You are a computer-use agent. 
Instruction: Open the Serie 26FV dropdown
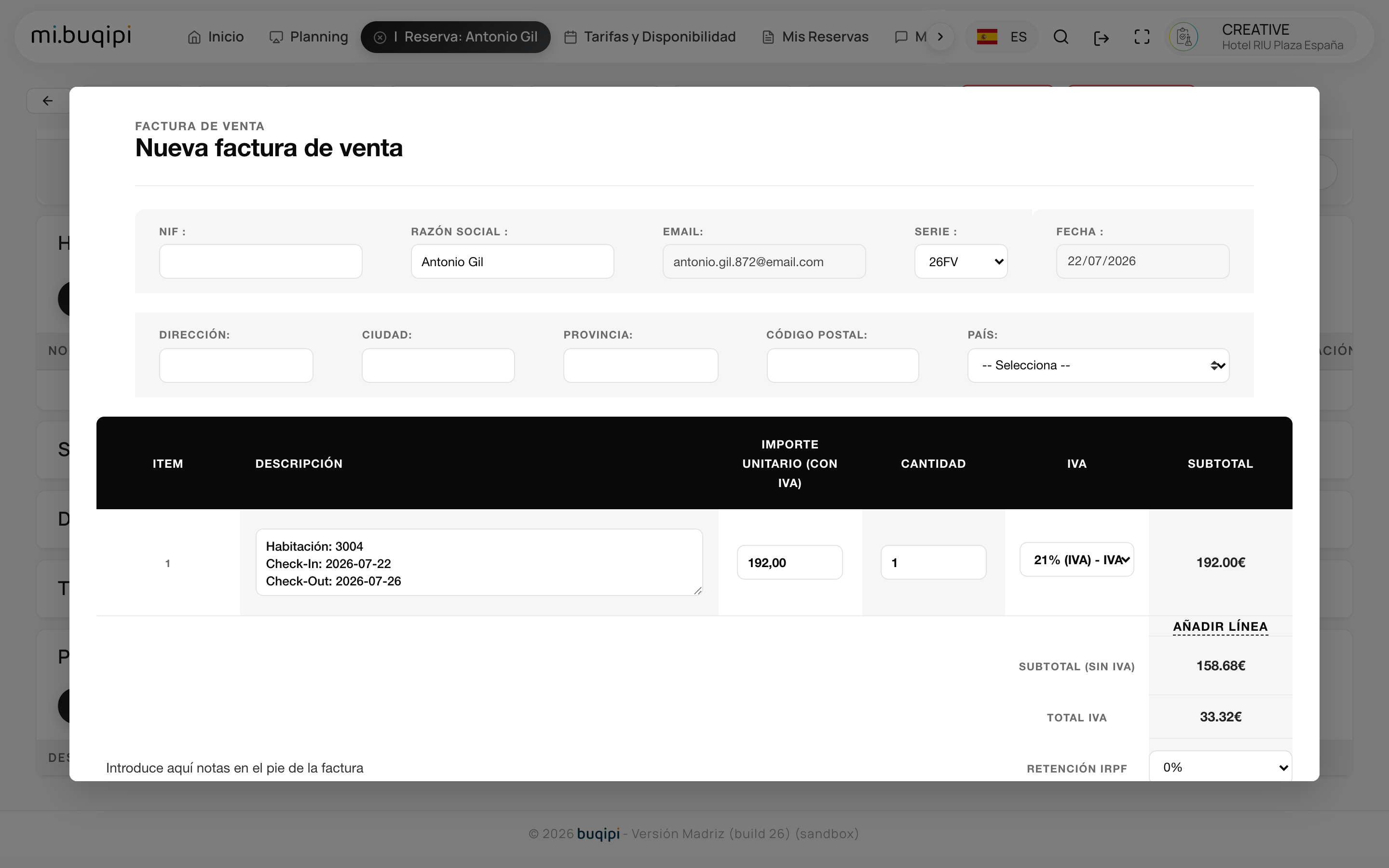tap(961, 262)
